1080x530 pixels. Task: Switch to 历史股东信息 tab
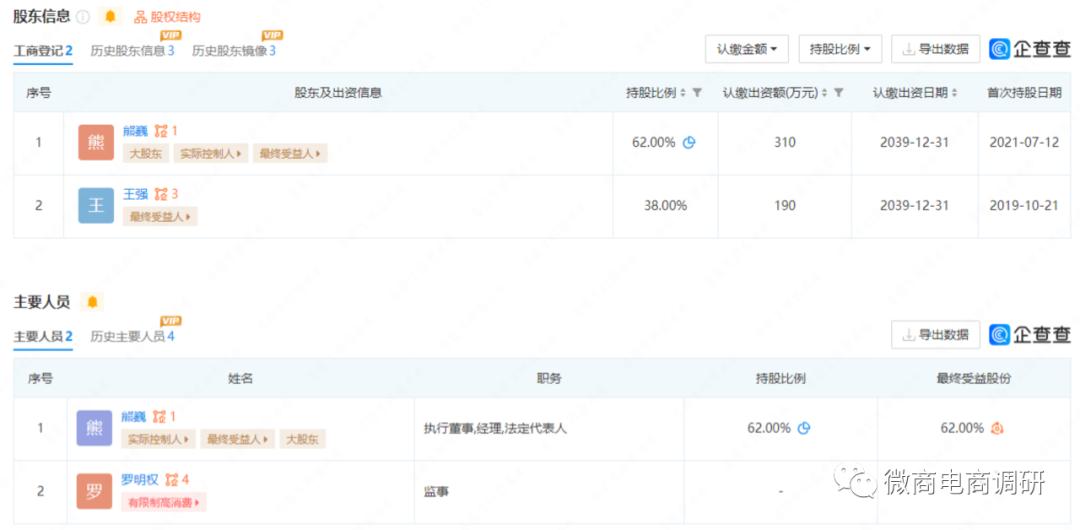[x=132, y=50]
